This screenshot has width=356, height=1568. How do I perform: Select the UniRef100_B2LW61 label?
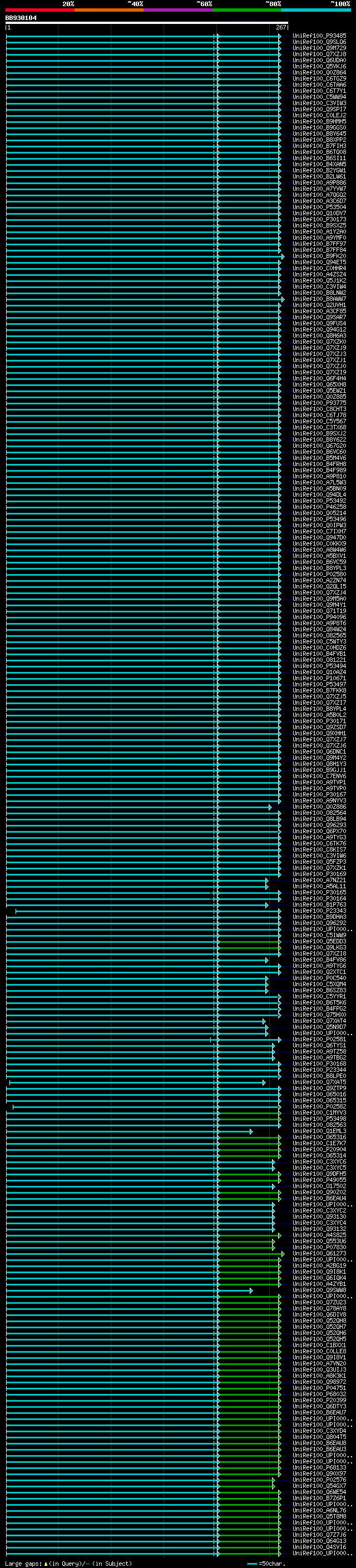319,176
